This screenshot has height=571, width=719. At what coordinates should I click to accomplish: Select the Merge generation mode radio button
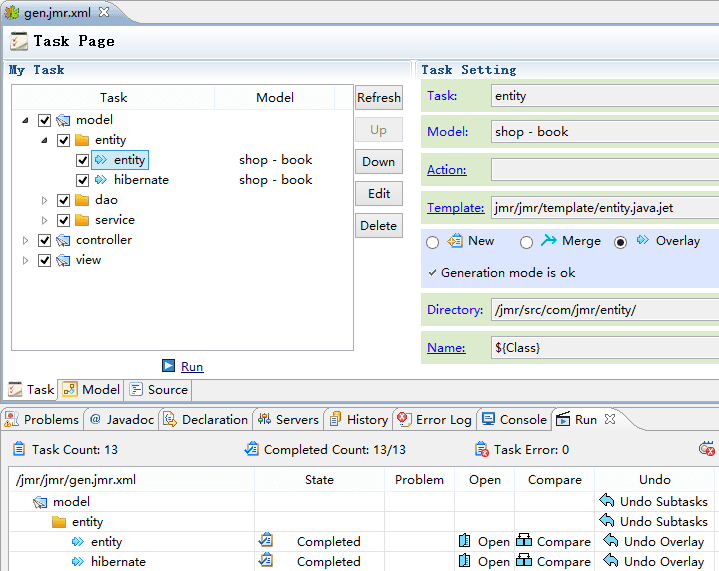click(x=526, y=242)
